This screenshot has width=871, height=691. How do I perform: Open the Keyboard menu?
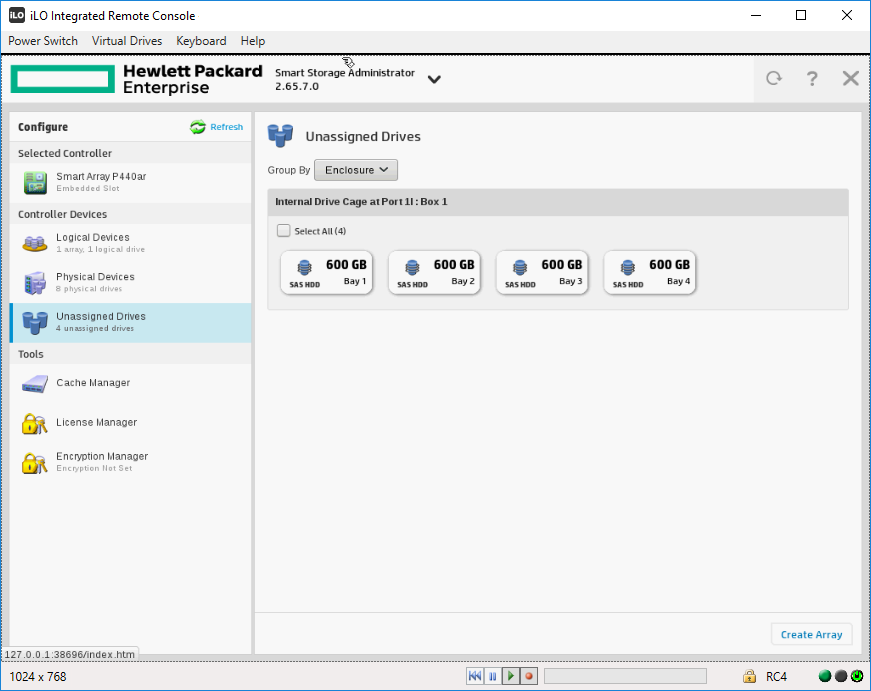tap(201, 41)
